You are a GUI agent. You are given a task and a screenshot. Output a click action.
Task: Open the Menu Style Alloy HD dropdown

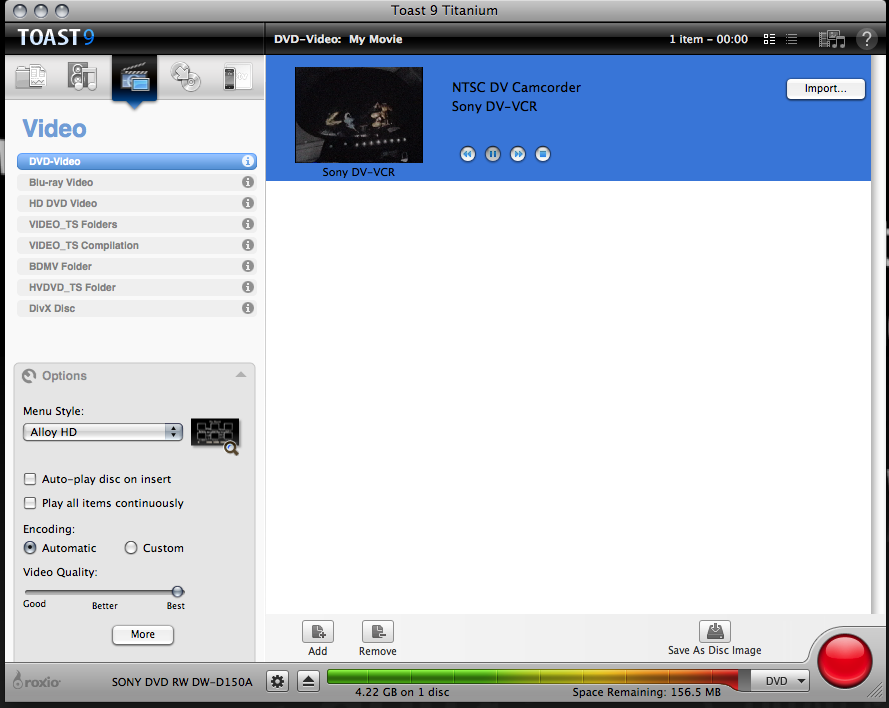click(x=103, y=432)
